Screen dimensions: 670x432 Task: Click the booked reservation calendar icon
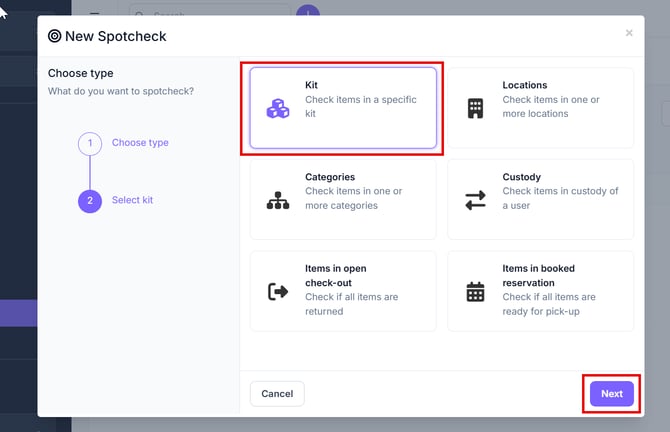(x=475, y=292)
